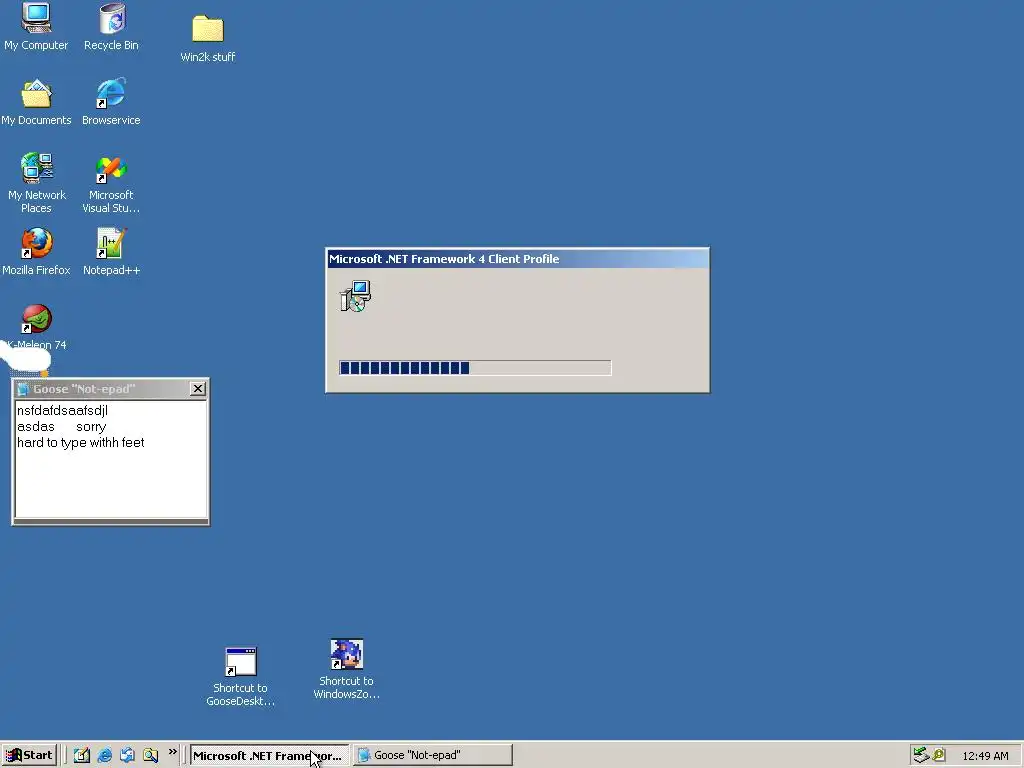Click the word 'sorry' in Not-epad

coord(91,426)
